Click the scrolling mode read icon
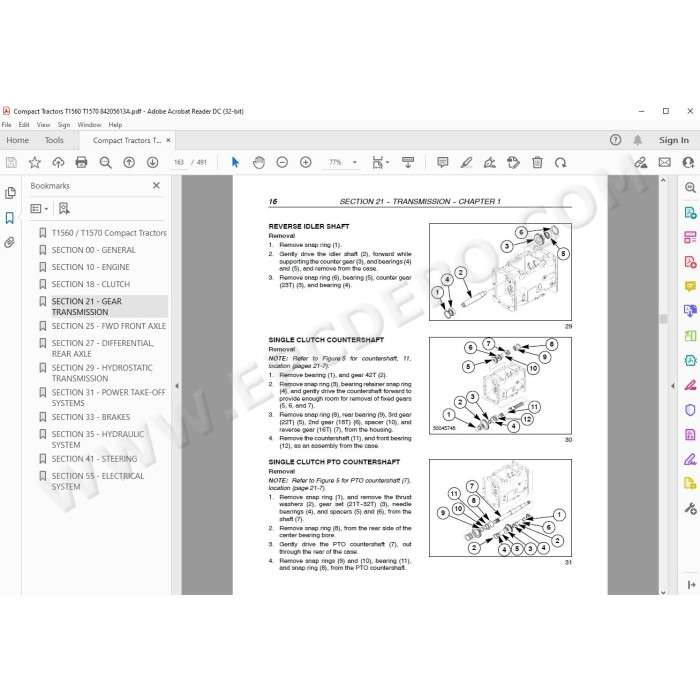Image resolution: width=700 pixels, height=700 pixels. 408,162
